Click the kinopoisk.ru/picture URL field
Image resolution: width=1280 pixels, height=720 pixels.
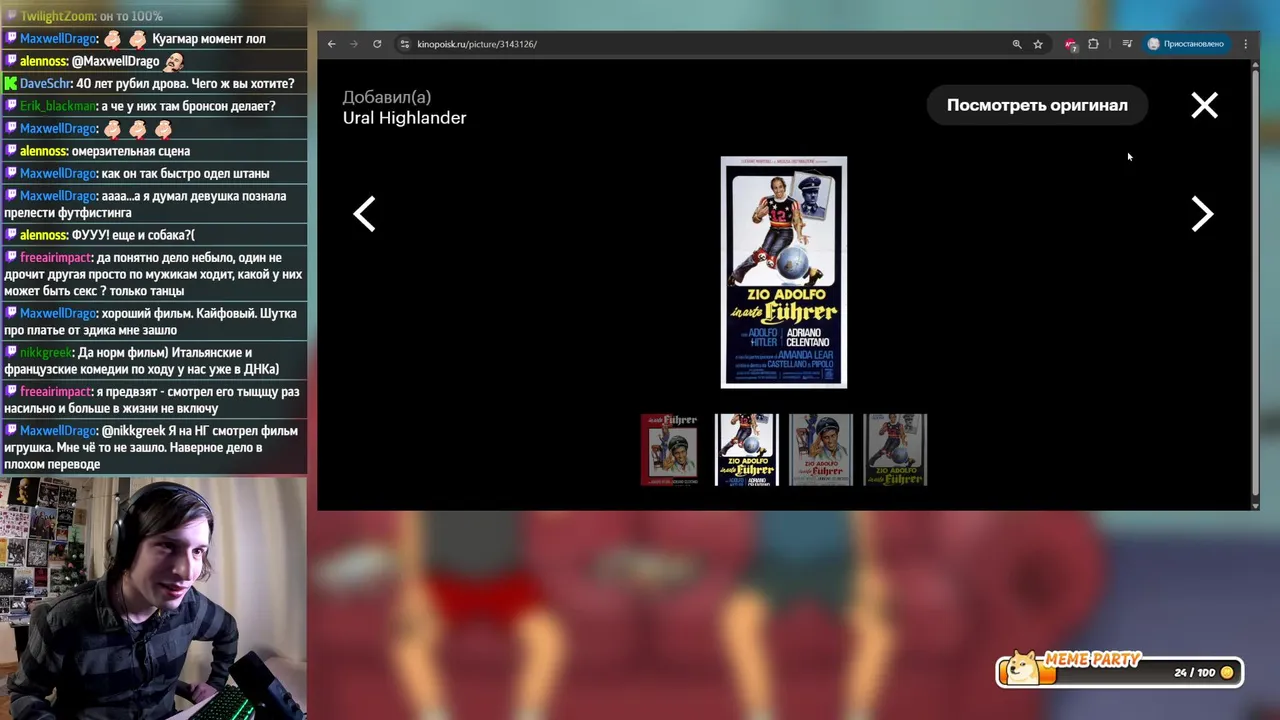click(477, 44)
